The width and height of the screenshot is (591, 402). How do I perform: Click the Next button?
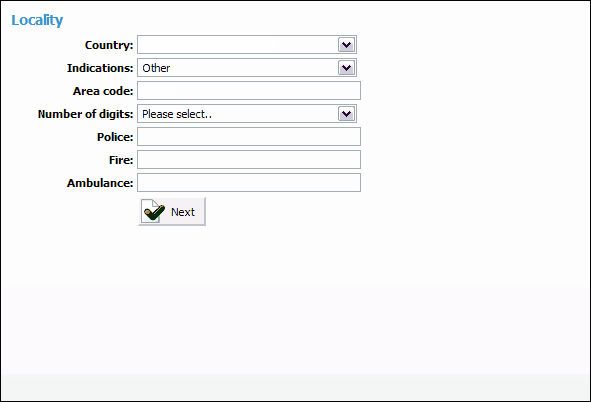[x=172, y=211]
